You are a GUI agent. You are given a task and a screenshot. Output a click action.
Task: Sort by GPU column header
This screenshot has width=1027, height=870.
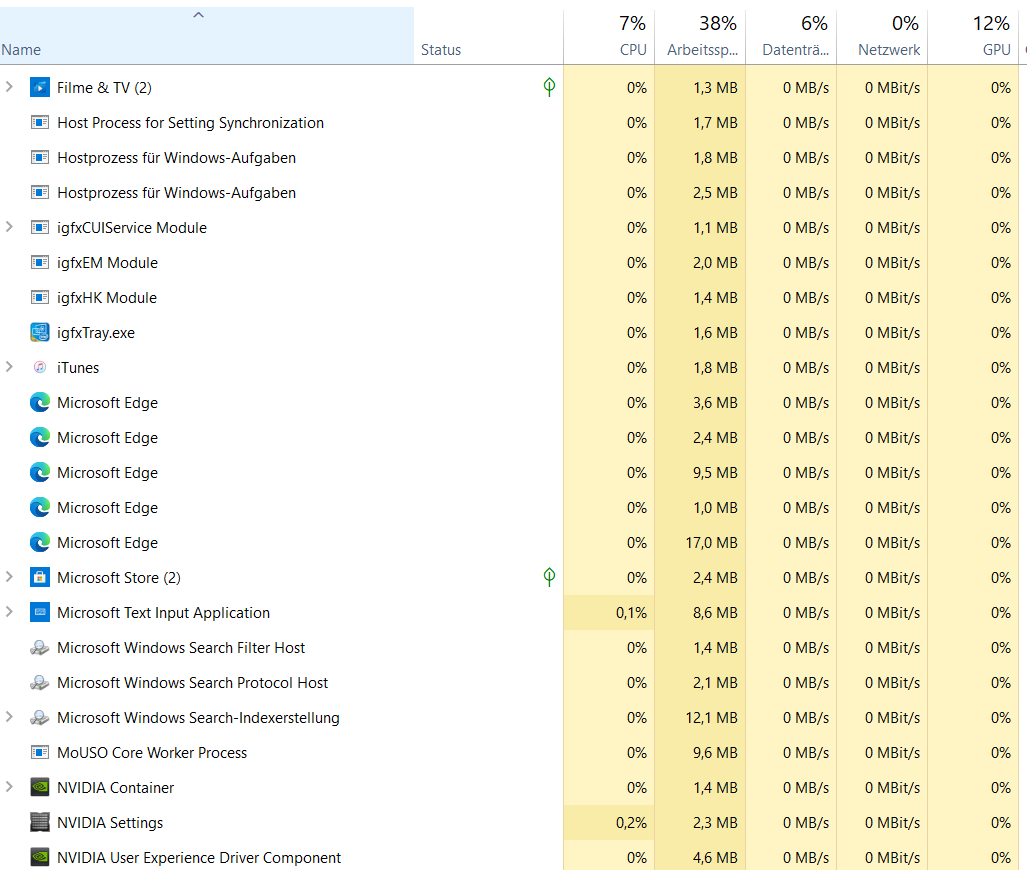973,35
